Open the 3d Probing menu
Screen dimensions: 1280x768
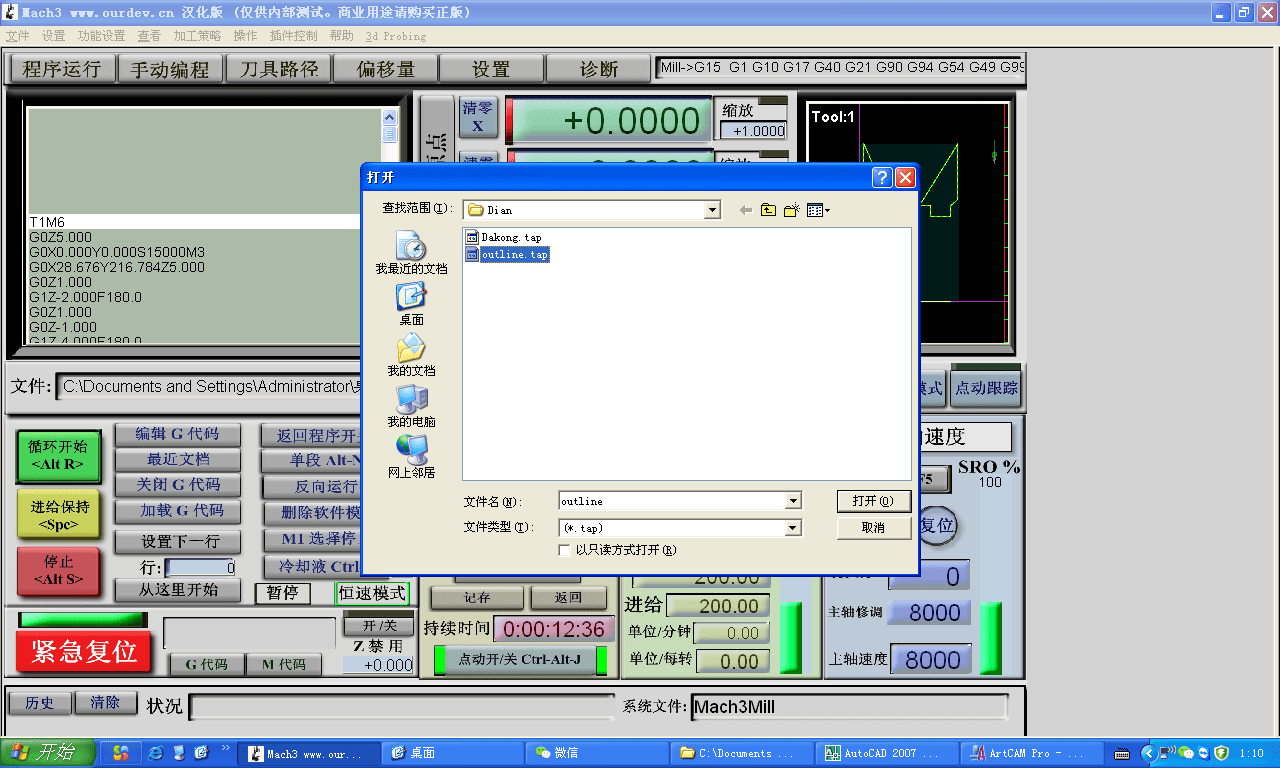coord(395,35)
